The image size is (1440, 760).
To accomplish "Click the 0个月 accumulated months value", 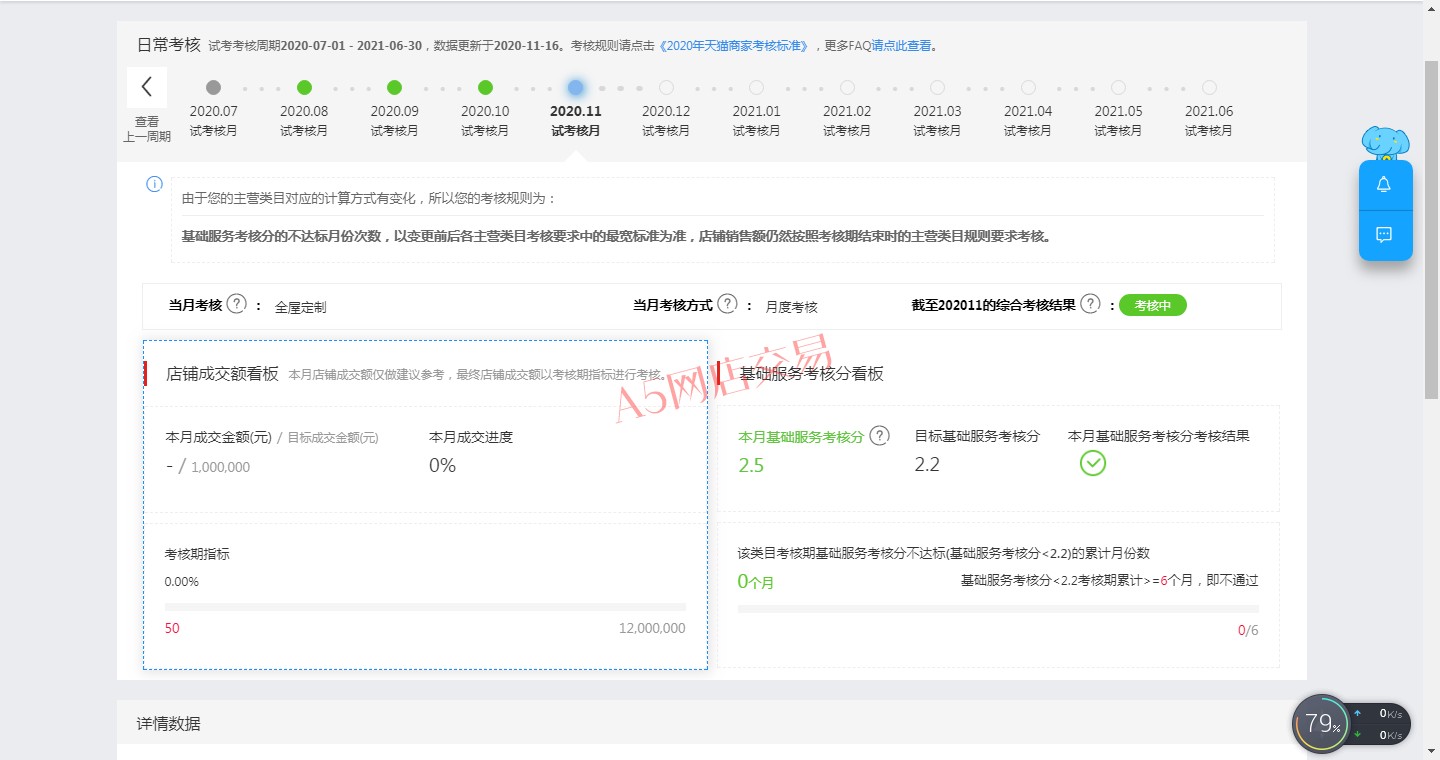I will (x=756, y=582).
